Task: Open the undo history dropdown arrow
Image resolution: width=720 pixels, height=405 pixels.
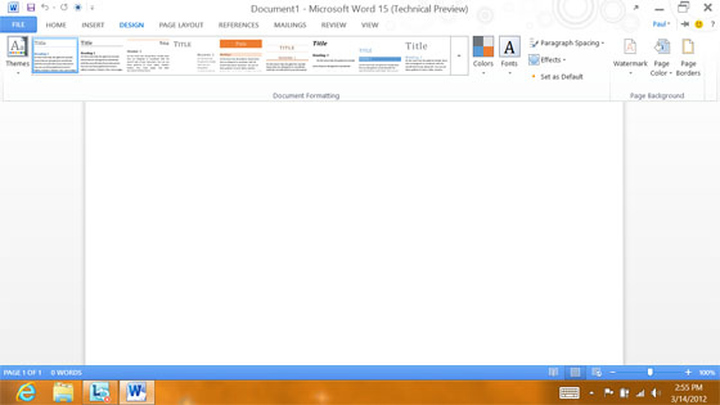Action: click(54, 8)
